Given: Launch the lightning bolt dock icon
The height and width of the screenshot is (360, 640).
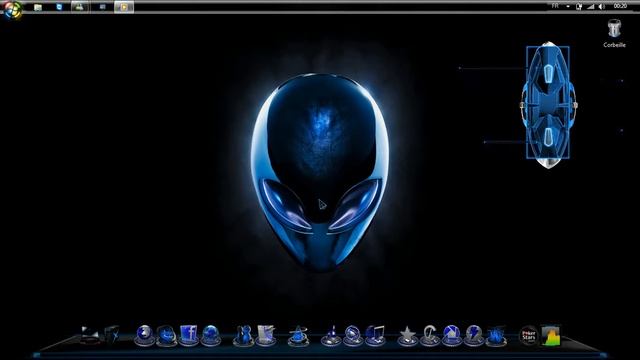Looking at the screenshot, I should click(x=474, y=336).
